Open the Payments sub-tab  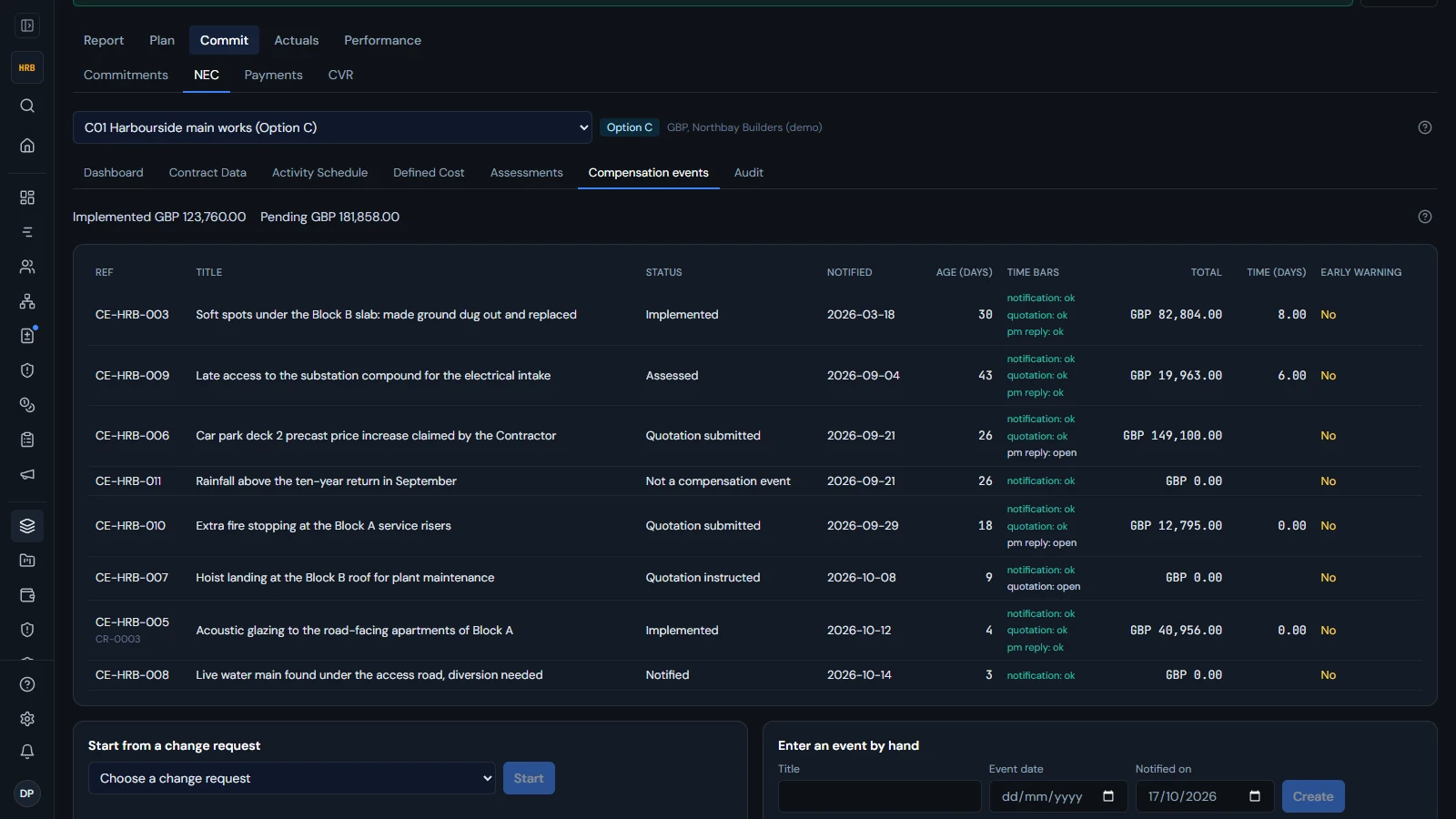273,75
